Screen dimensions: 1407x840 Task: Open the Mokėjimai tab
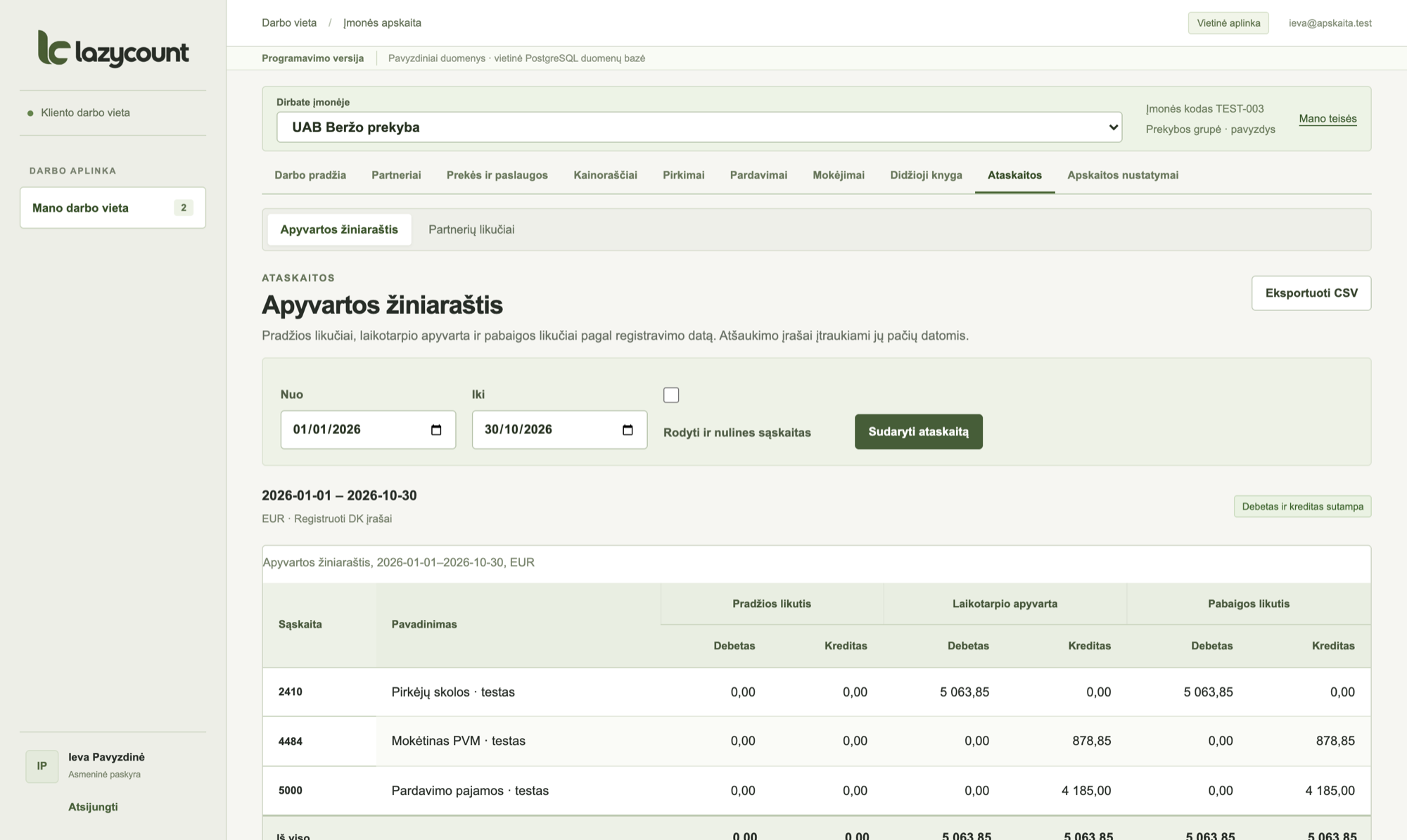point(839,175)
